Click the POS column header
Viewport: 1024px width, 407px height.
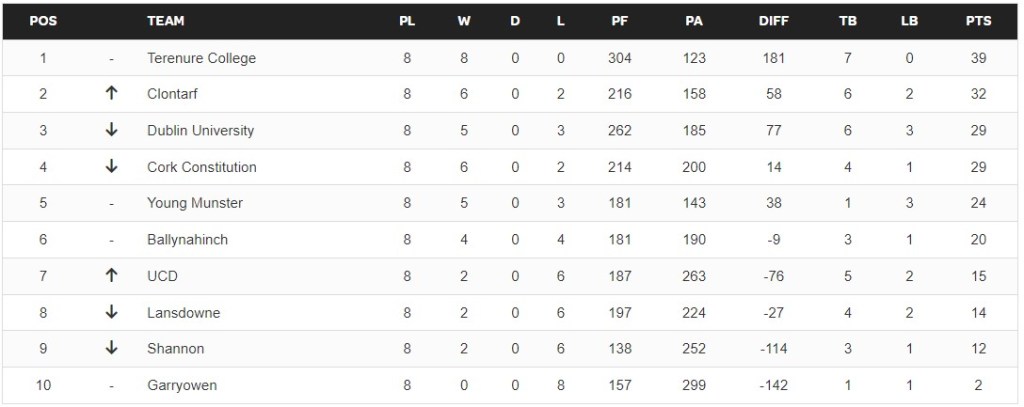(x=43, y=21)
